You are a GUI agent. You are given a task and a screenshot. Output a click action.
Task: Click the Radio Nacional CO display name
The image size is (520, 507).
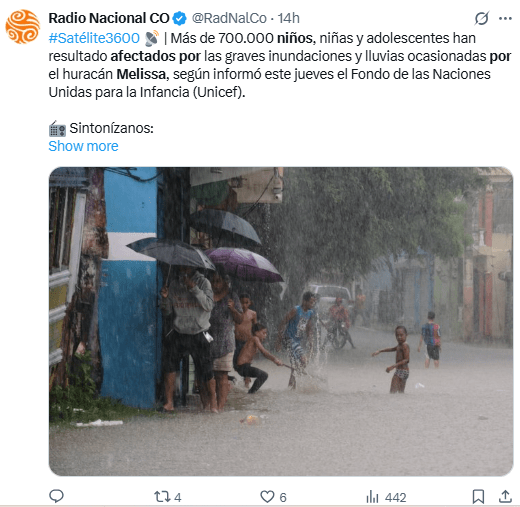(109, 18)
